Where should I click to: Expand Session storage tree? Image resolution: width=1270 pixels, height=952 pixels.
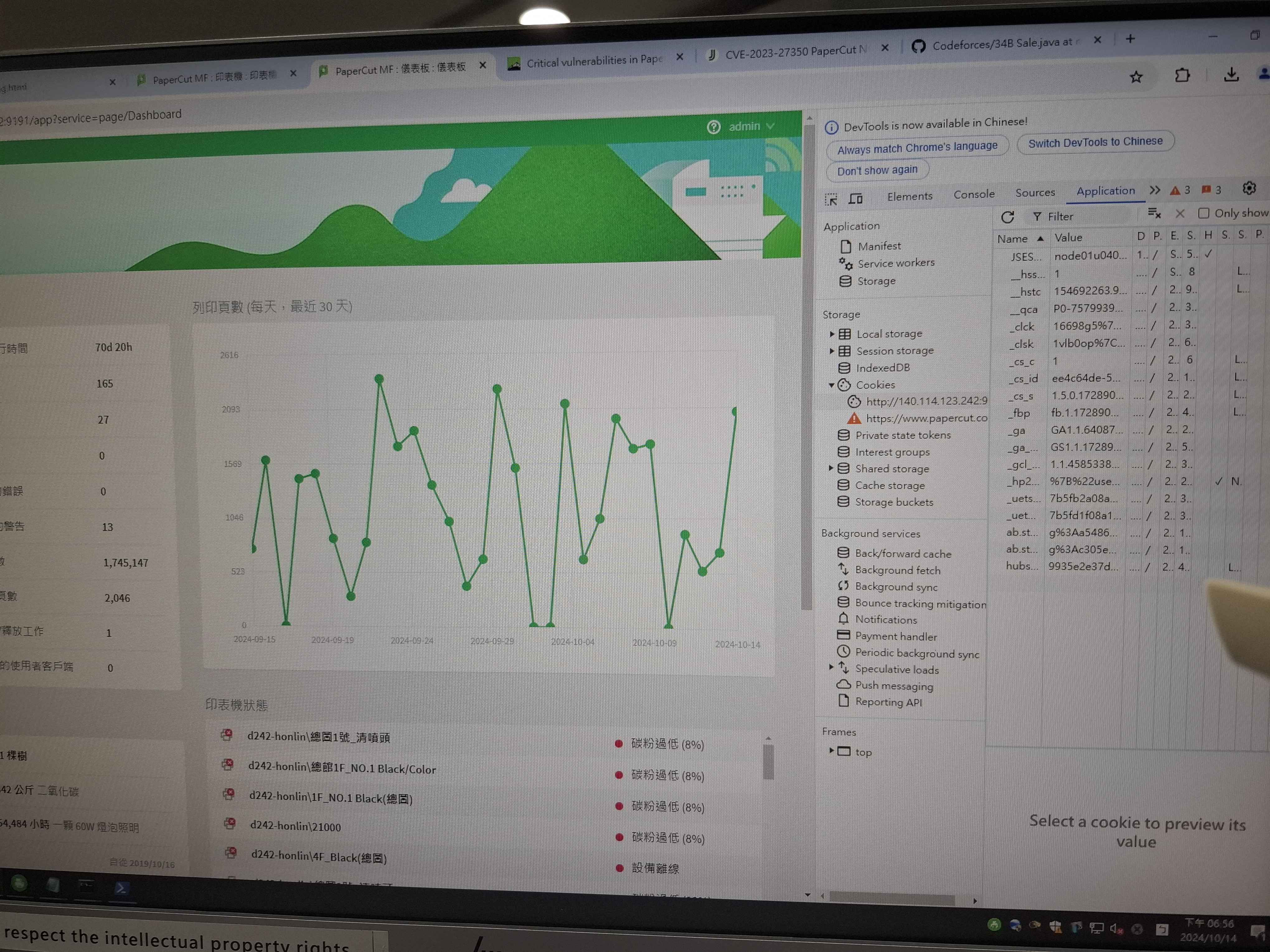[831, 351]
